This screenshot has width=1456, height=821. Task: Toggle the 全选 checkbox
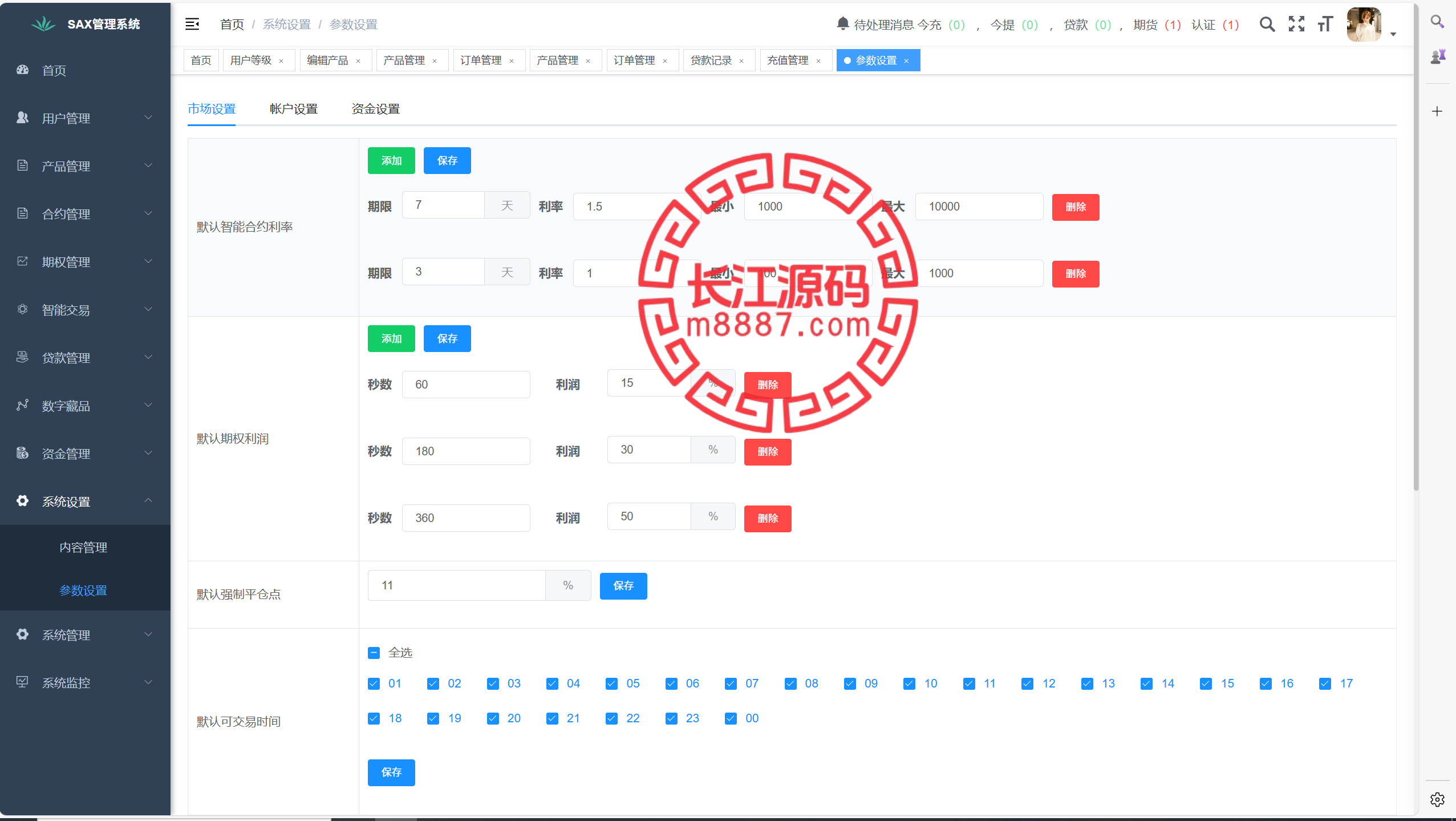click(x=374, y=653)
